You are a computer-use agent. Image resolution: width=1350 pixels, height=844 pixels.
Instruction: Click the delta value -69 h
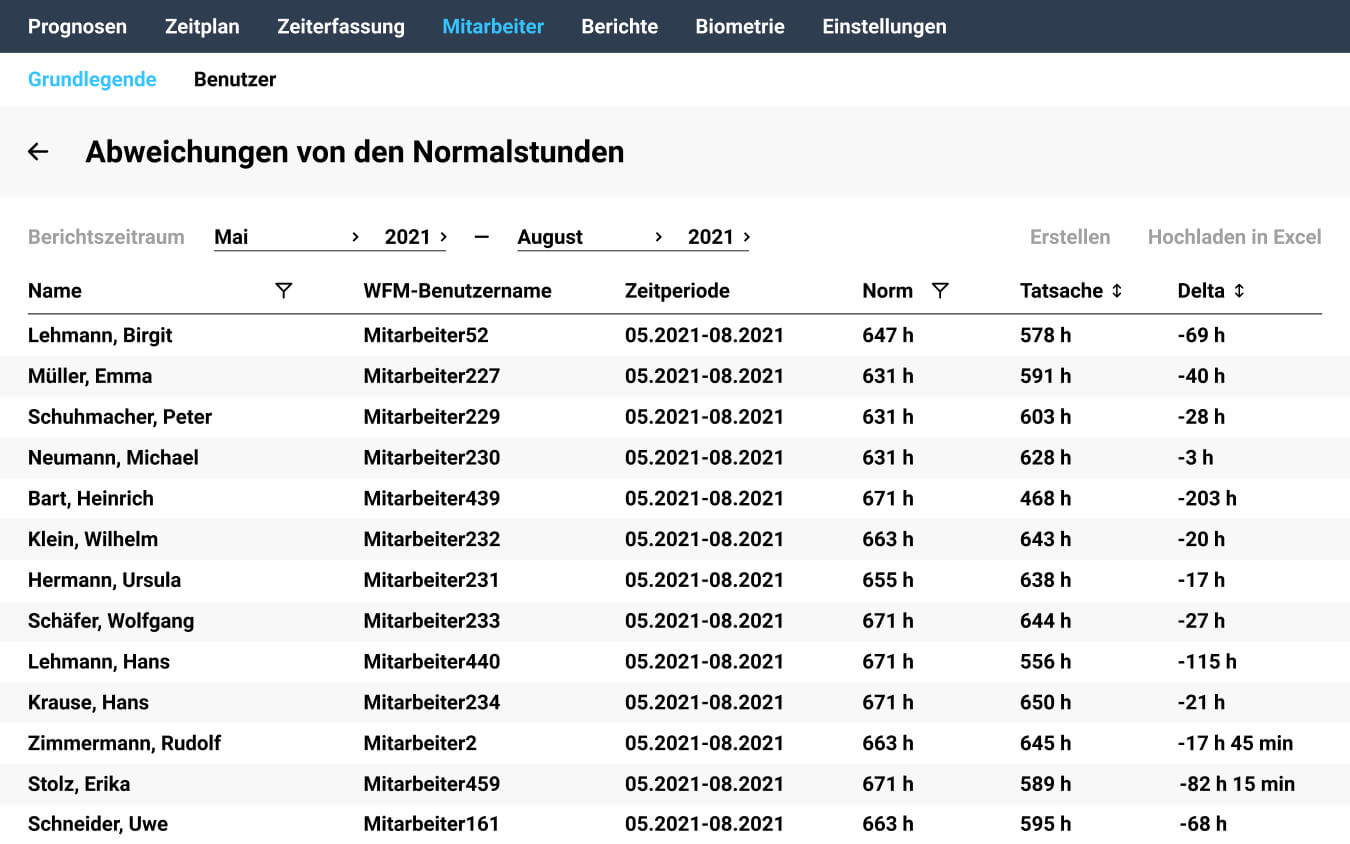(1201, 335)
